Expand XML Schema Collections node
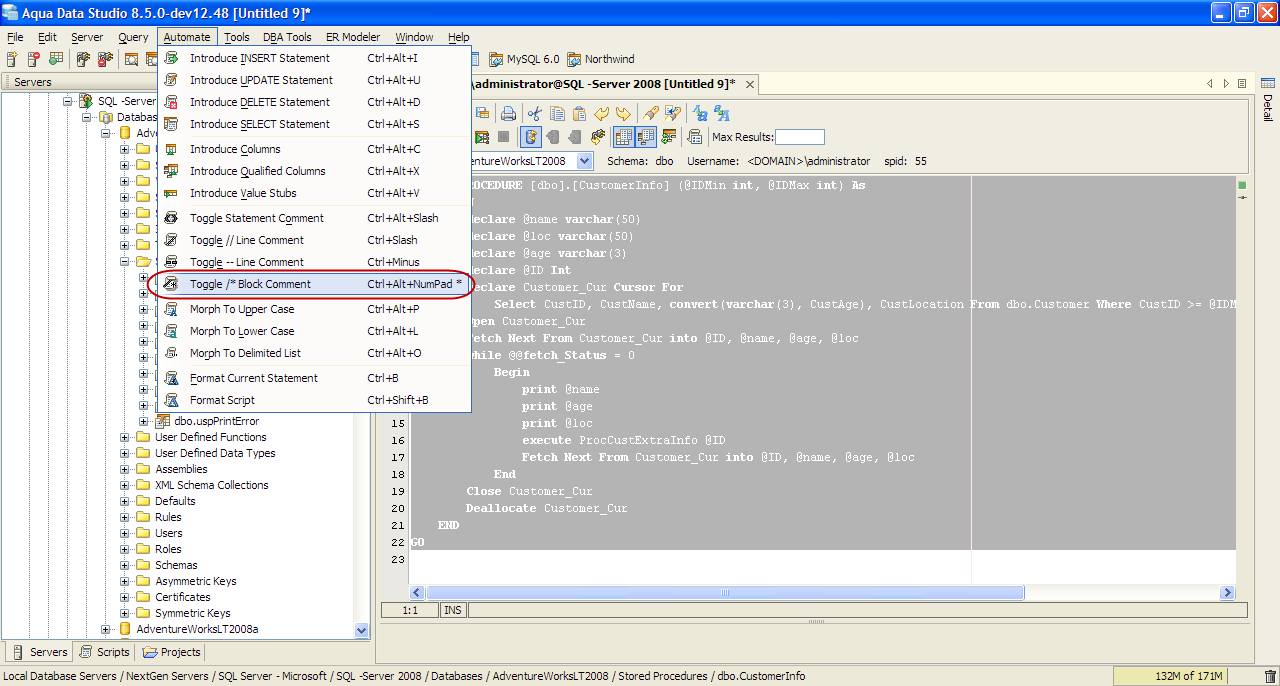Screen dimensions: 1280x686 pos(125,485)
